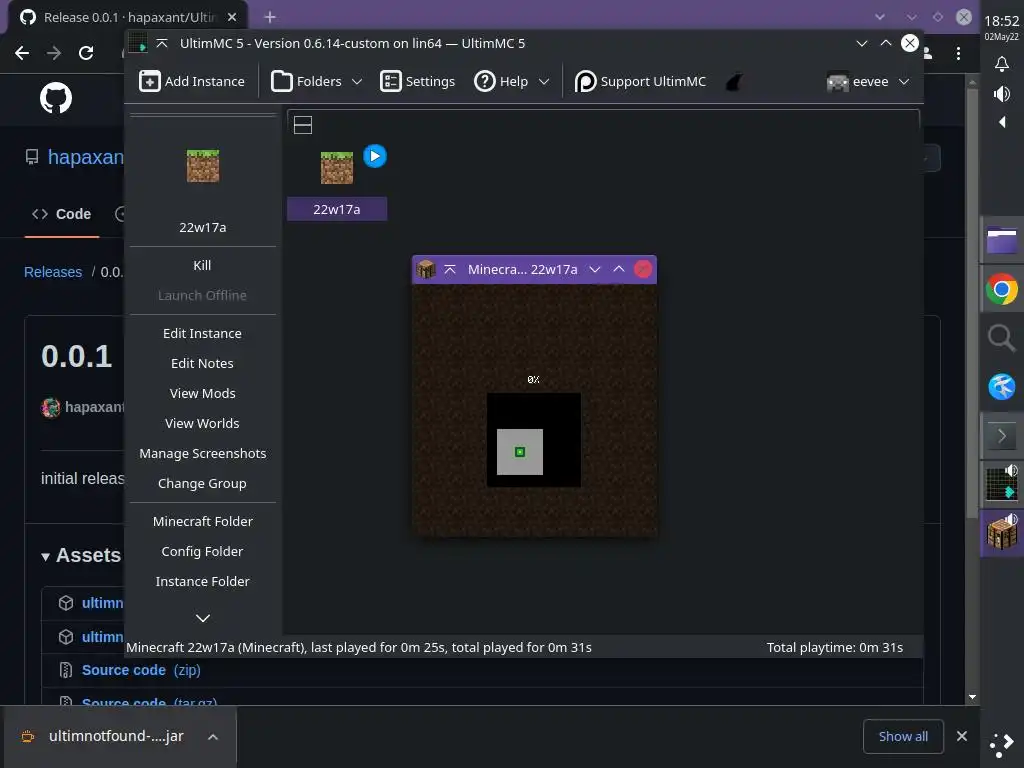Click Minecraft window crafting table icon

pos(426,269)
